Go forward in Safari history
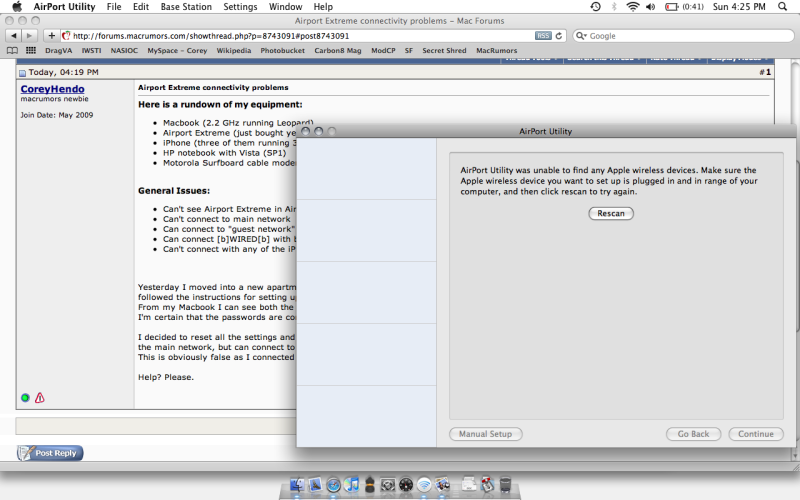 (30, 36)
